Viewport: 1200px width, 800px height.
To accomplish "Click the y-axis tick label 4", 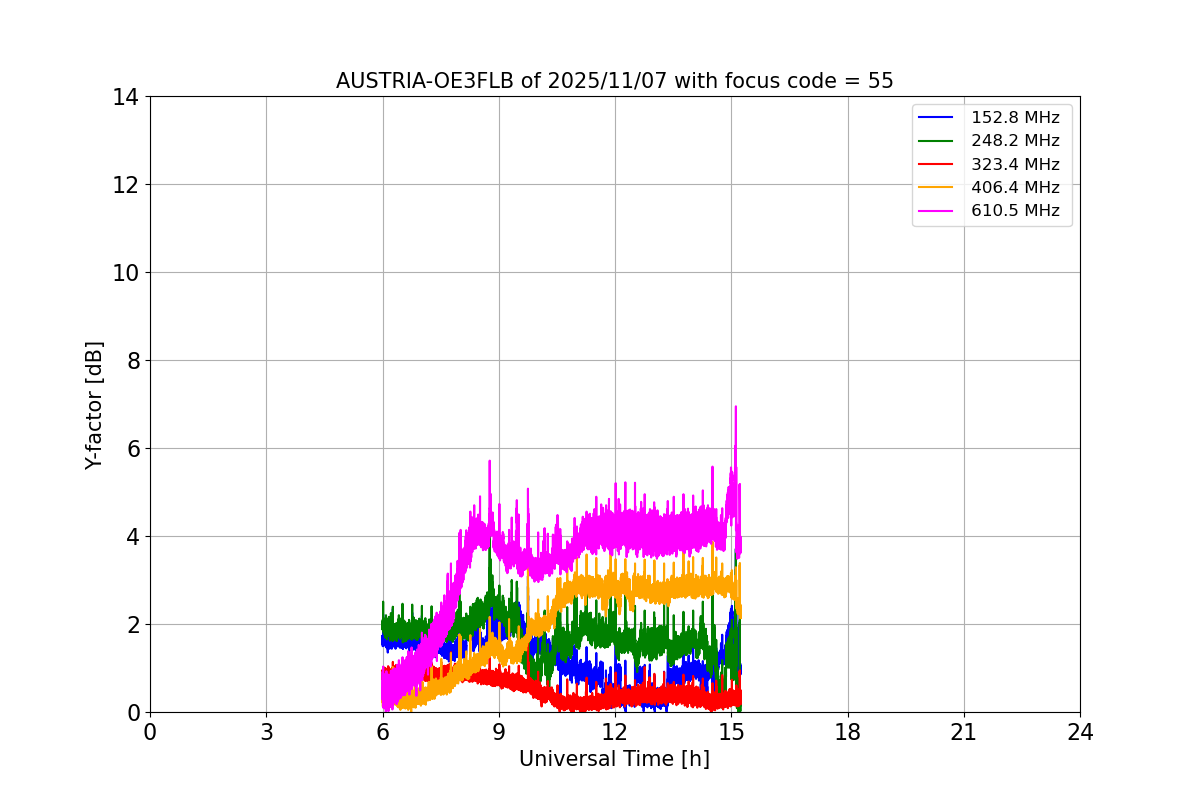I will pyautogui.click(x=131, y=537).
